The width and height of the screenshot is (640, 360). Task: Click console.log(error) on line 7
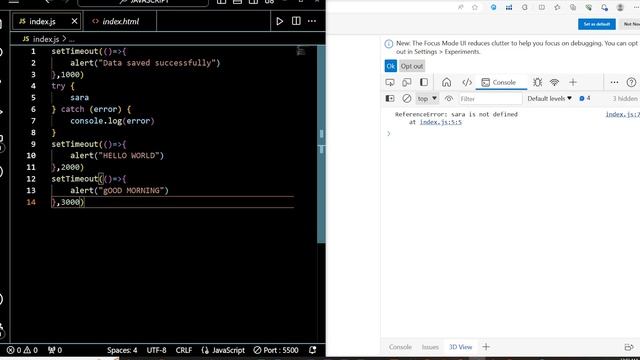[112, 121]
